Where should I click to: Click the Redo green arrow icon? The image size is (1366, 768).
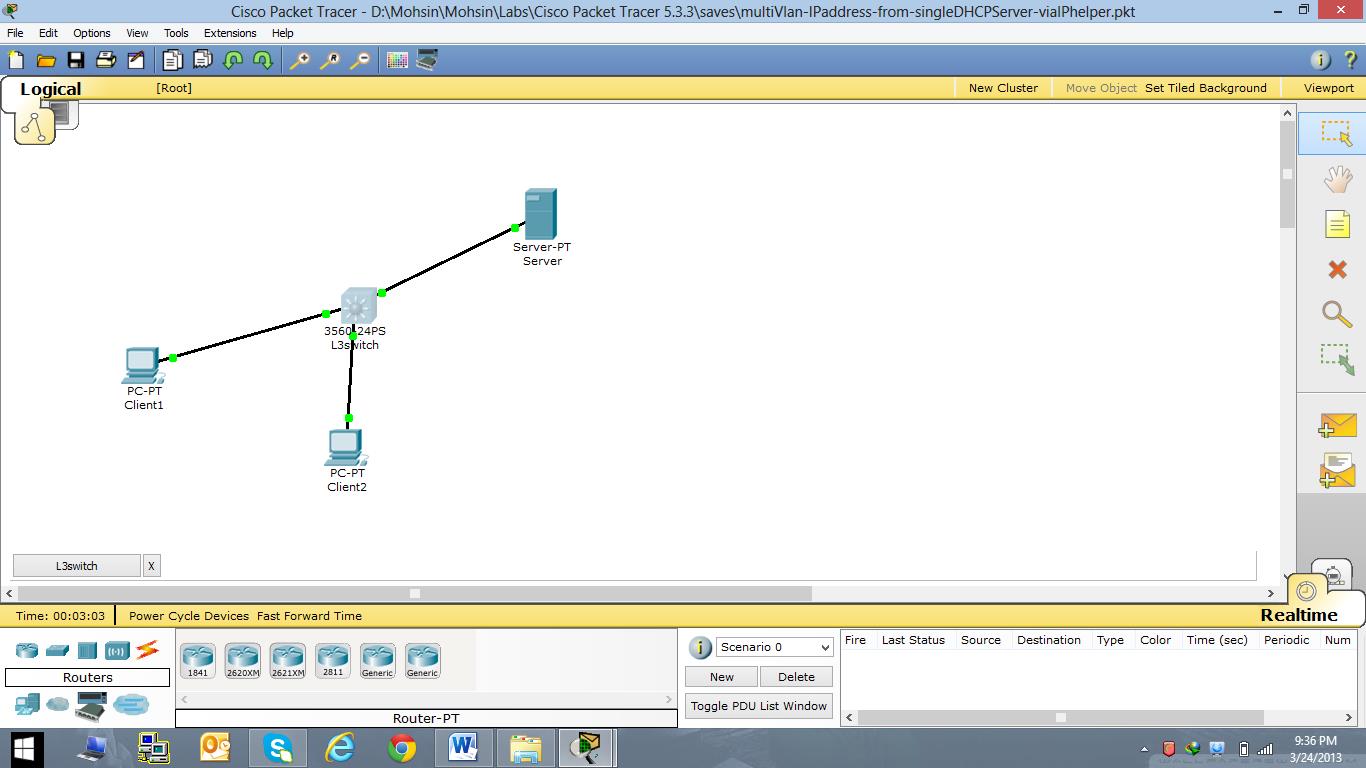coord(263,60)
